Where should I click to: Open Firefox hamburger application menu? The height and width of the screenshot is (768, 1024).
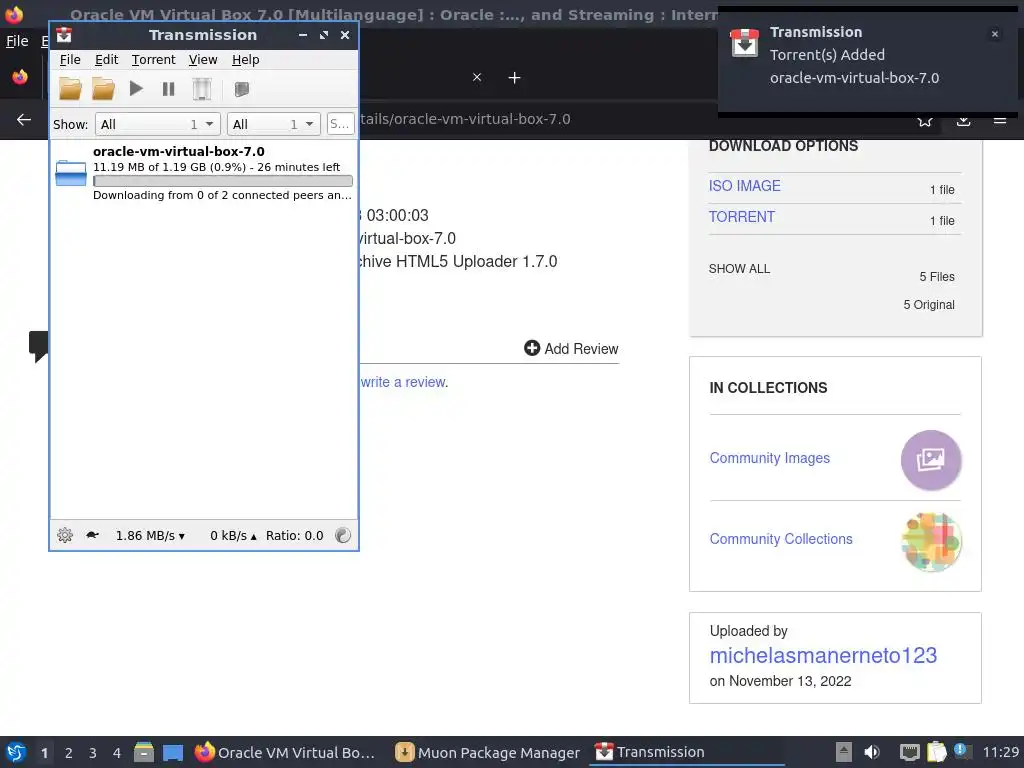click(1000, 120)
